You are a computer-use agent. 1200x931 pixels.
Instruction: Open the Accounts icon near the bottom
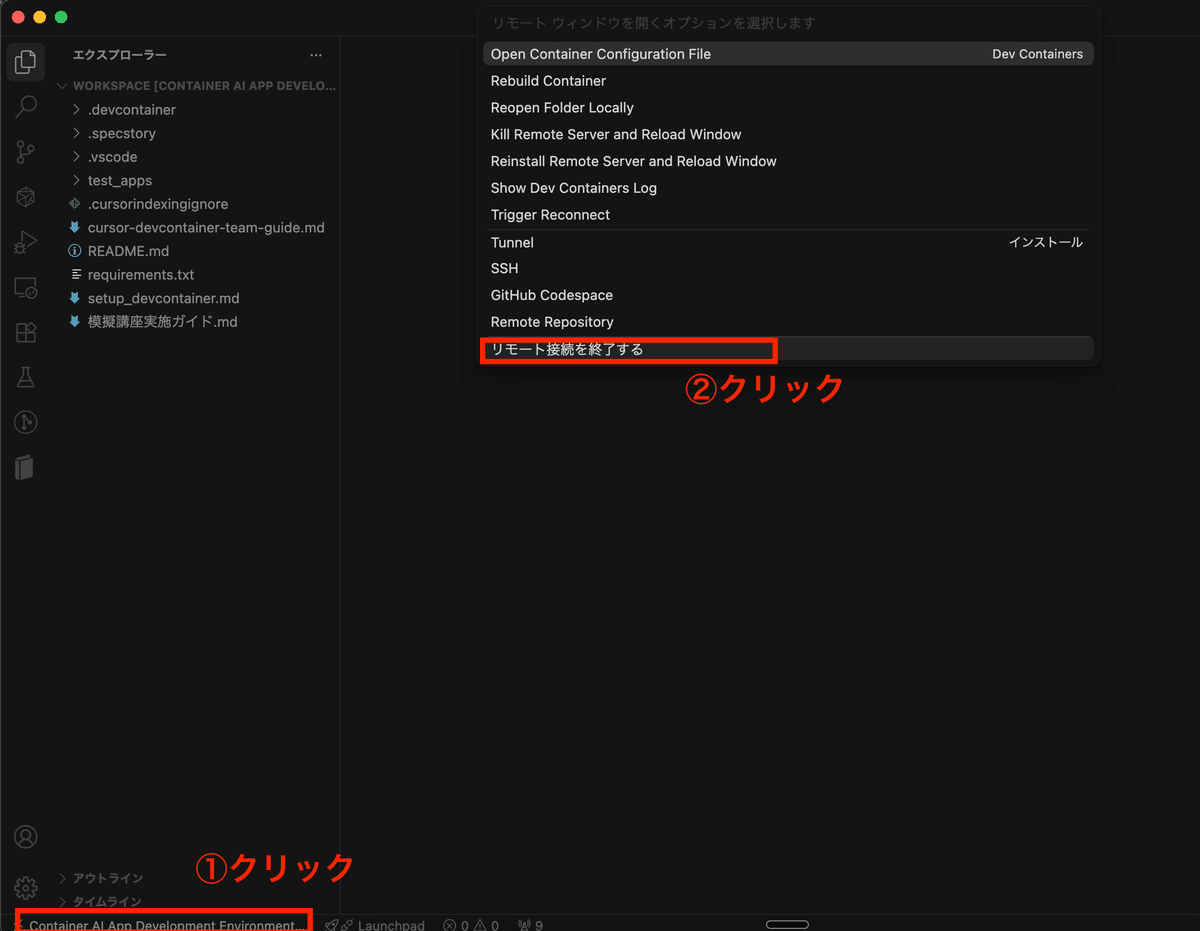tap(25, 836)
